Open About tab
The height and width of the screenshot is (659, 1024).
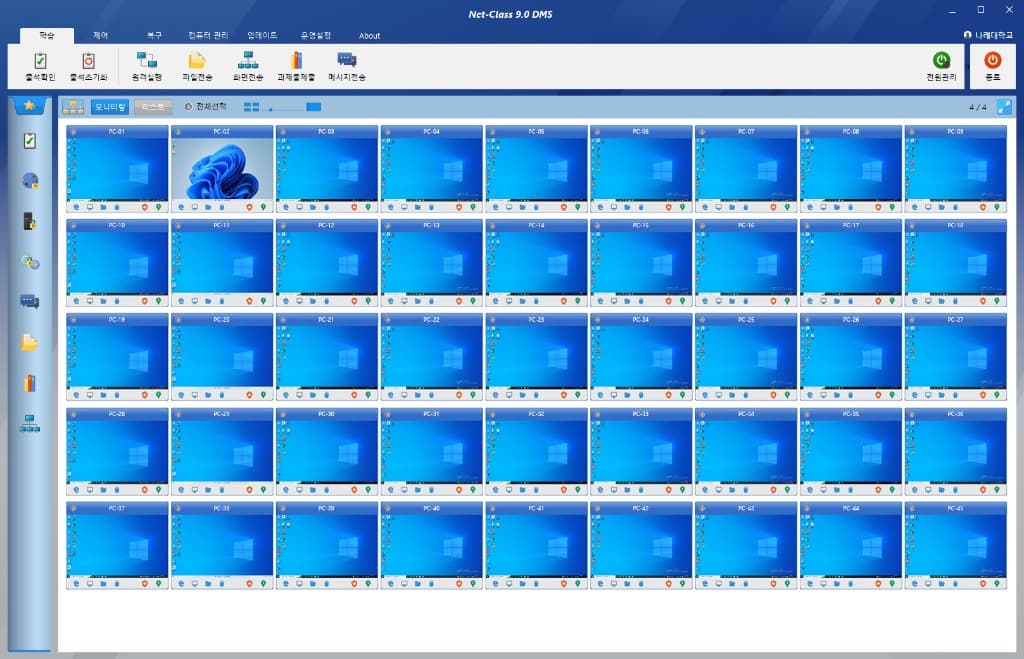tap(370, 36)
